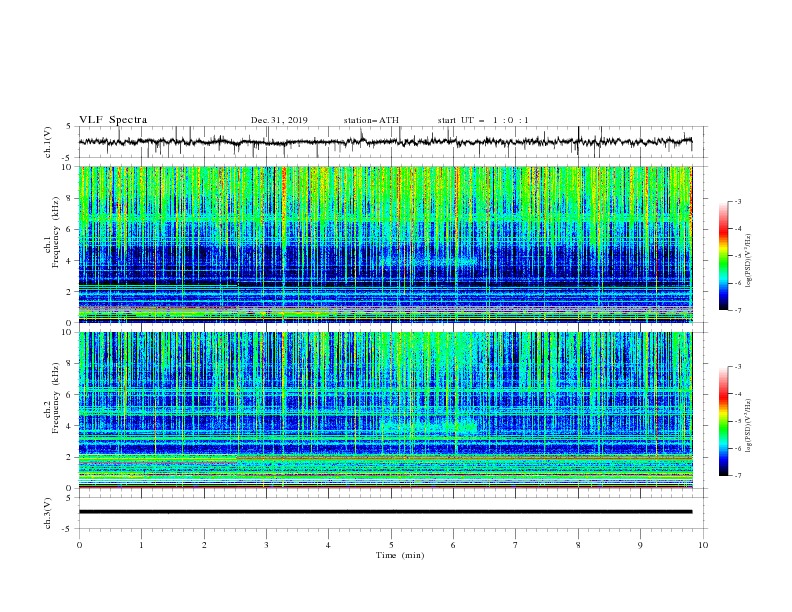
Task: Click time axis tick label '9'
Action: (640, 545)
